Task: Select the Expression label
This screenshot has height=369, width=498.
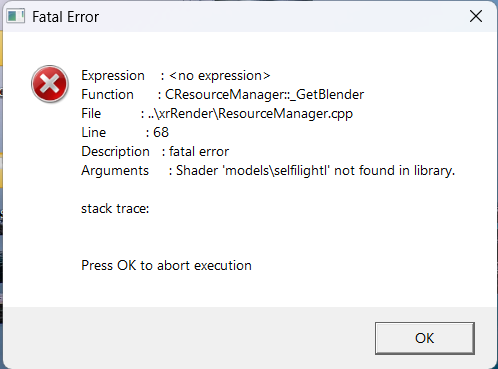Action: pyautogui.click(x=113, y=76)
